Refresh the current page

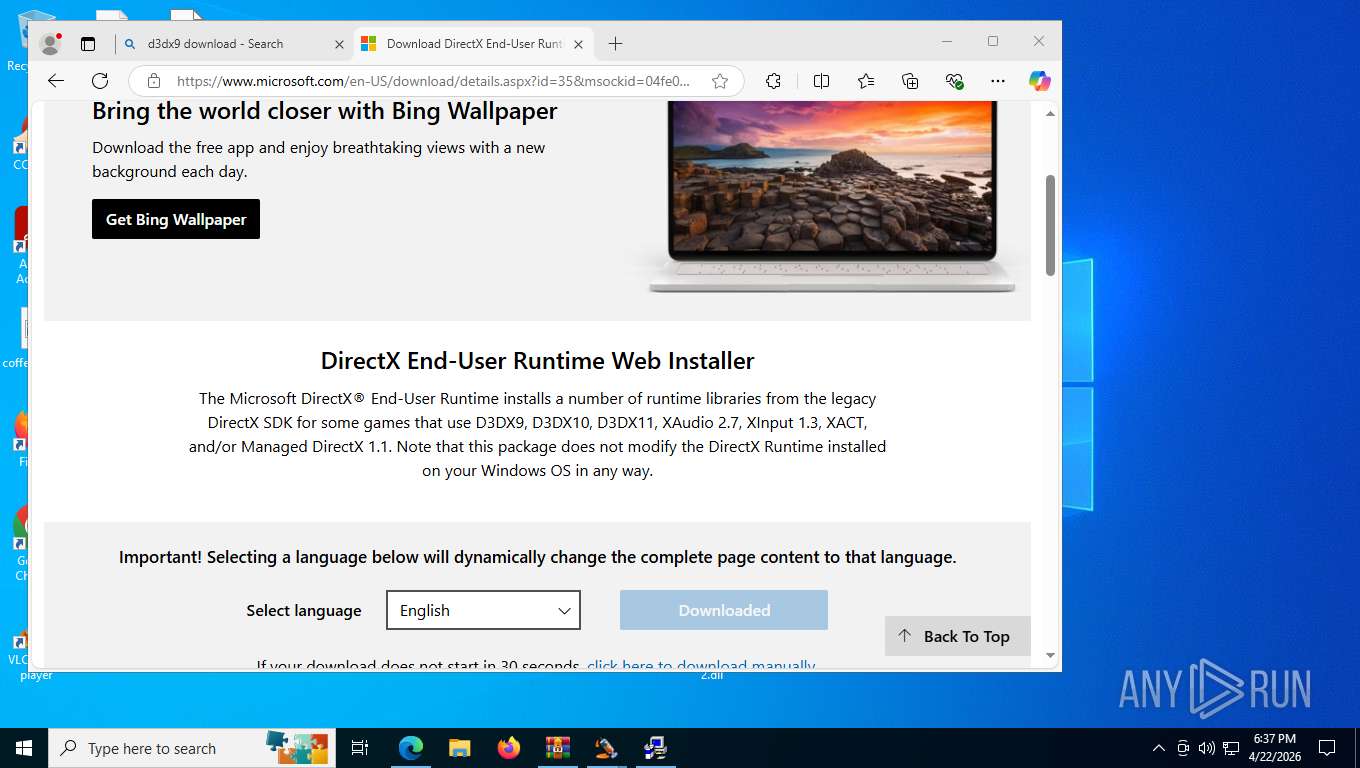pyautogui.click(x=100, y=81)
